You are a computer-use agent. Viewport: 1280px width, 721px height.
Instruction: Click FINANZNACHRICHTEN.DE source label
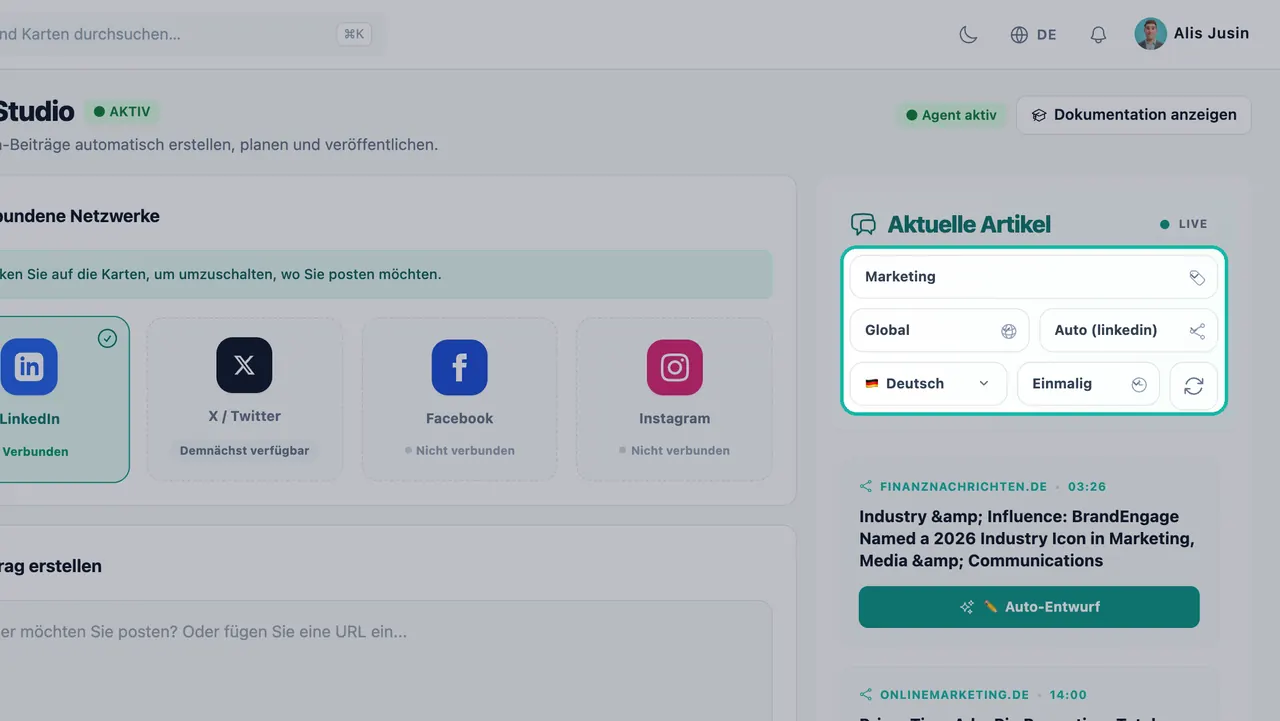(x=963, y=487)
